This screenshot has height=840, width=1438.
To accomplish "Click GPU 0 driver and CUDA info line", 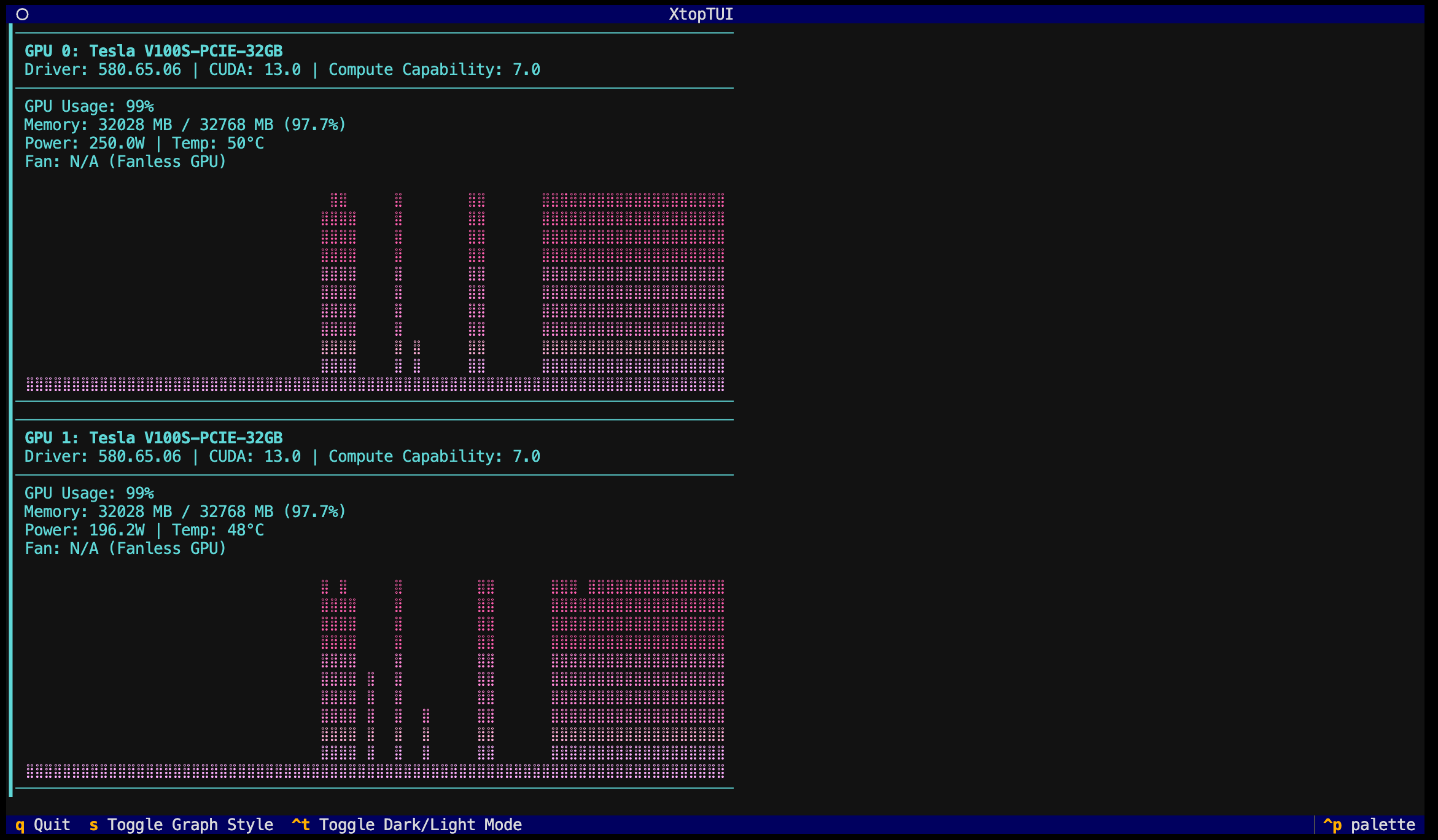I will pos(282,69).
